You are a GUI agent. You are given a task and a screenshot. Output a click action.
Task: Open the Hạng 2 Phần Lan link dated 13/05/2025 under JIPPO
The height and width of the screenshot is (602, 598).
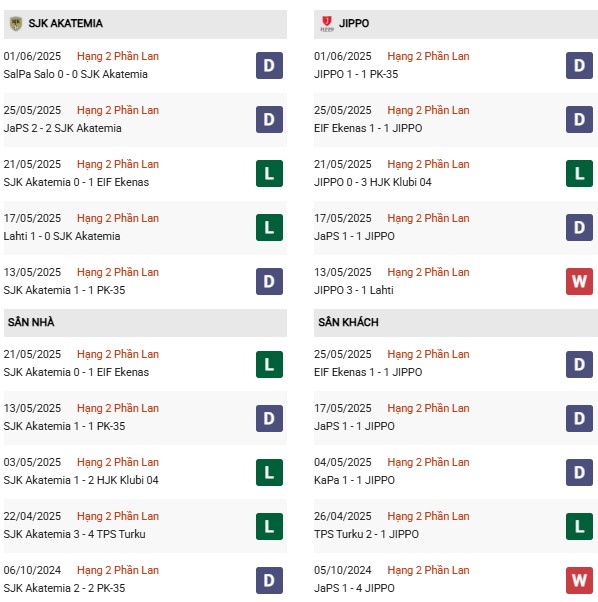pyautogui.click(x=428, y=272)
